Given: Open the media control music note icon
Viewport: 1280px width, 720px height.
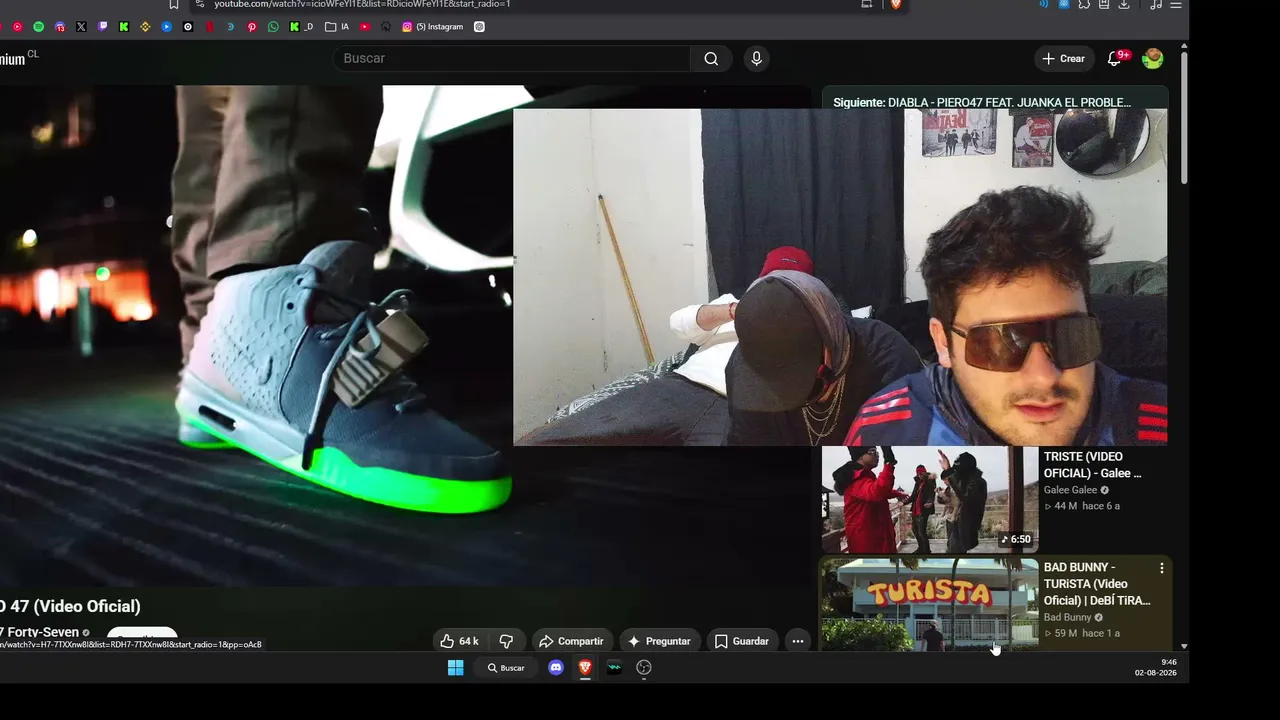Looking at the screenshot, I should tap(1156, 4).
